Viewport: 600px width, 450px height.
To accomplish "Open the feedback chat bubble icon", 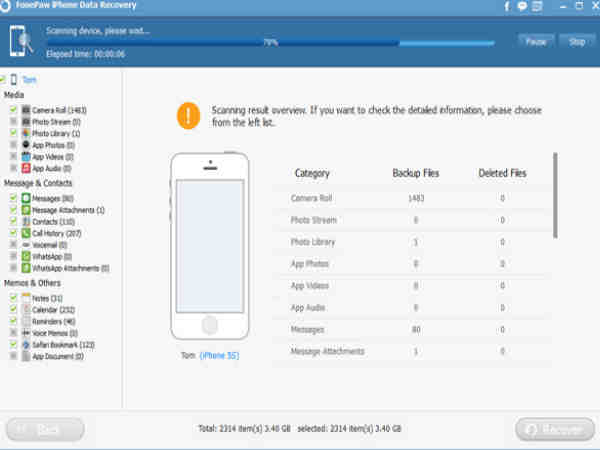I will (522, 6).
